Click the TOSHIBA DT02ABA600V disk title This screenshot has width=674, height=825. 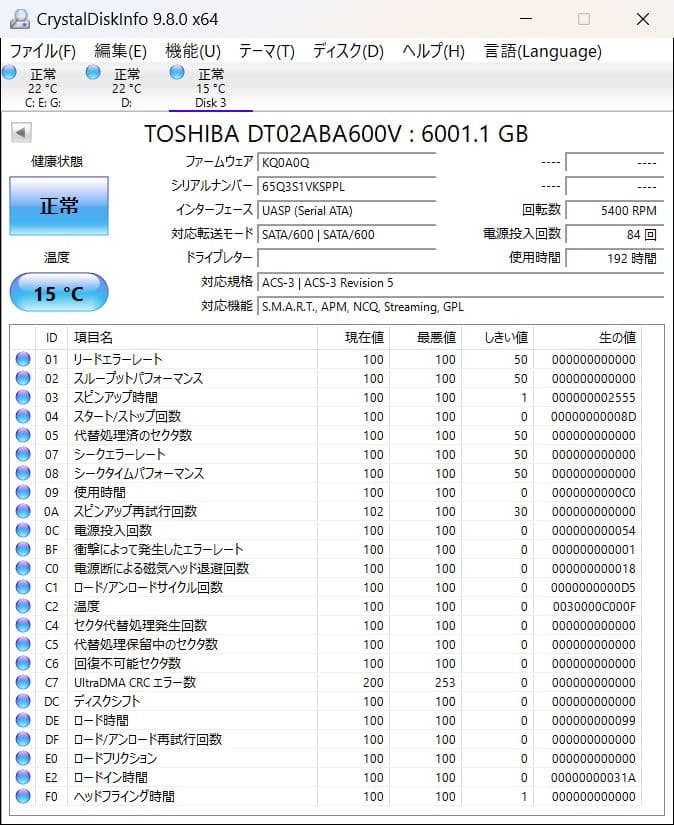coord(336,134)
